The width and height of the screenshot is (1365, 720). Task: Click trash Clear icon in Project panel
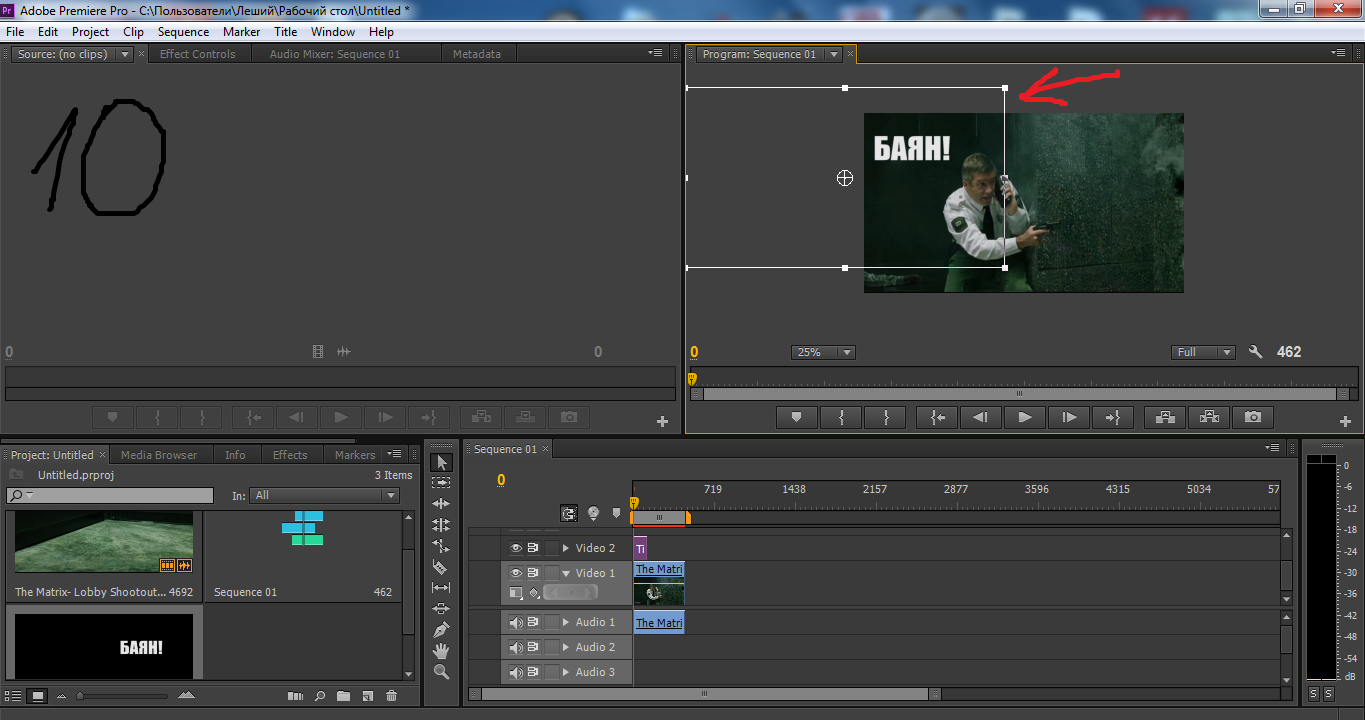tap(391, 696)
